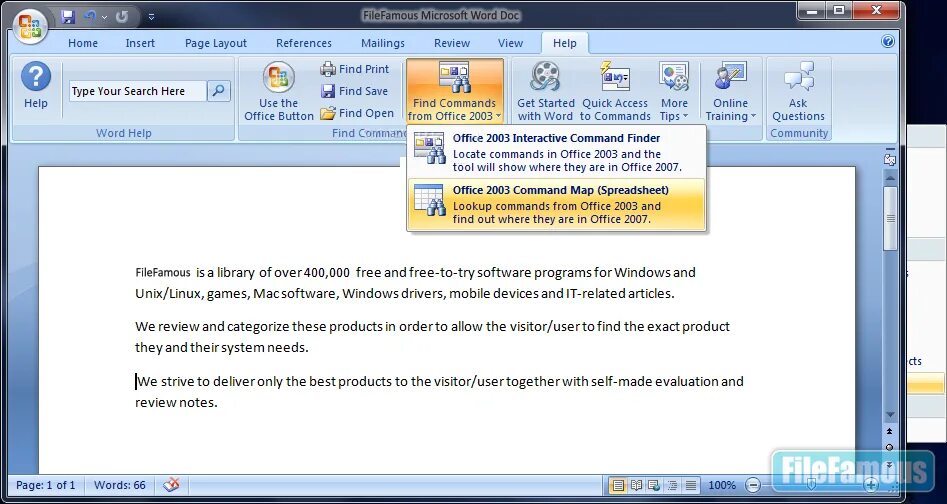Click the Previous Page double-arrow button
The image size is (947, 504).
point(890,432)
